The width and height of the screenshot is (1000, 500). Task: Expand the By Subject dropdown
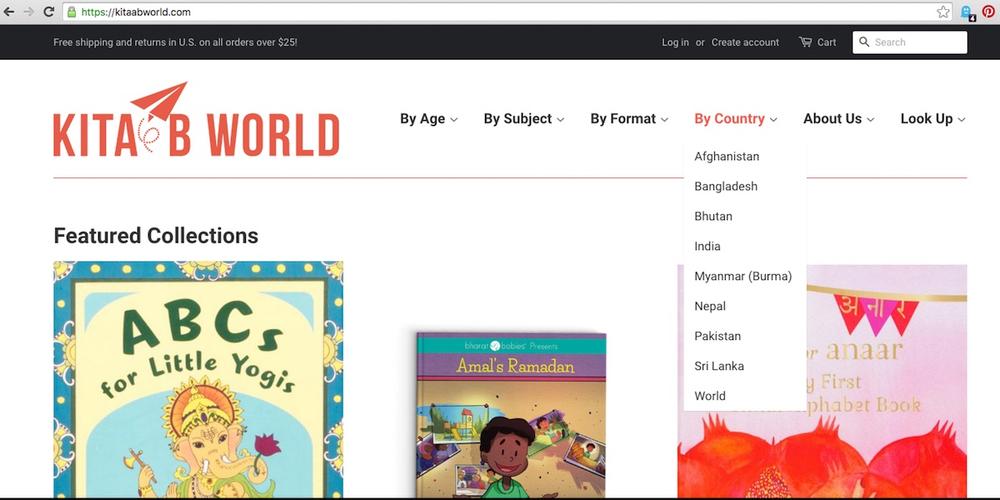pyautogui.click(x=523, y=119)
